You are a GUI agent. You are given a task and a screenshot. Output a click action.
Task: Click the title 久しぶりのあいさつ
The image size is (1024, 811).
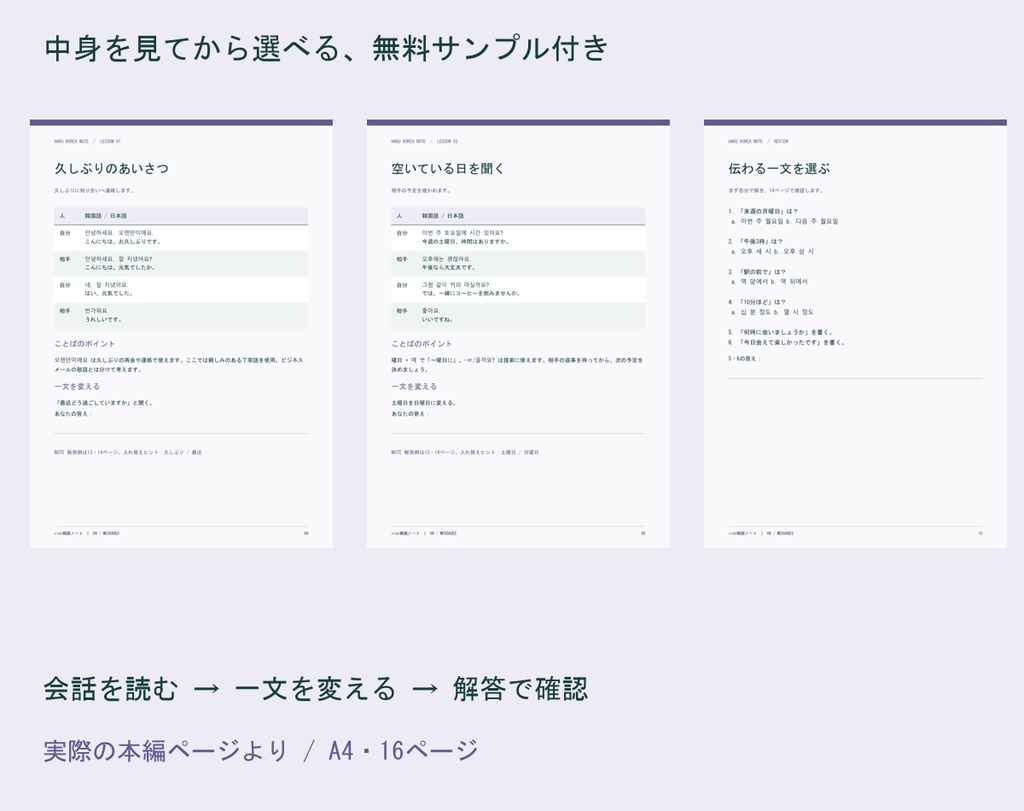tap(112, 168)
